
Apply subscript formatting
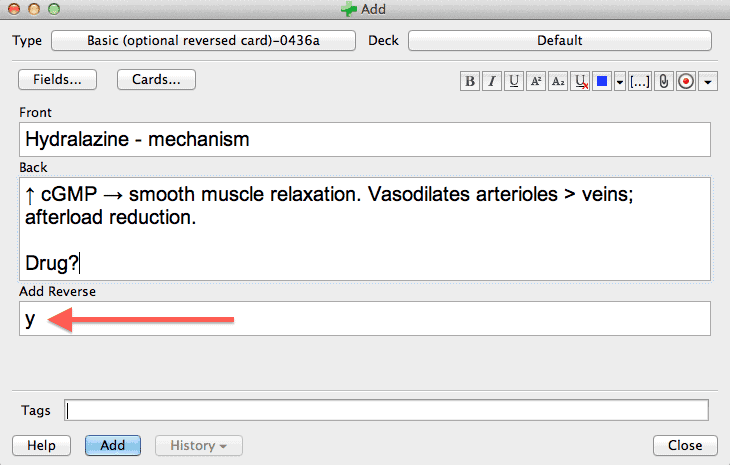point(558,81)
